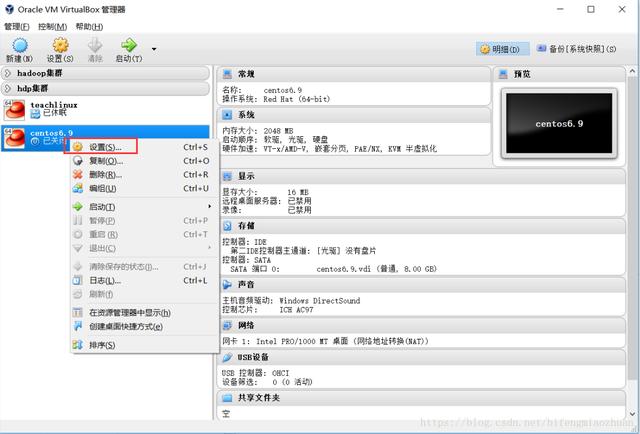The width and height of the screenshot is (640, 434).
Task: Click the details pane scroll-up arrow
Action: (x=632, y=71)
